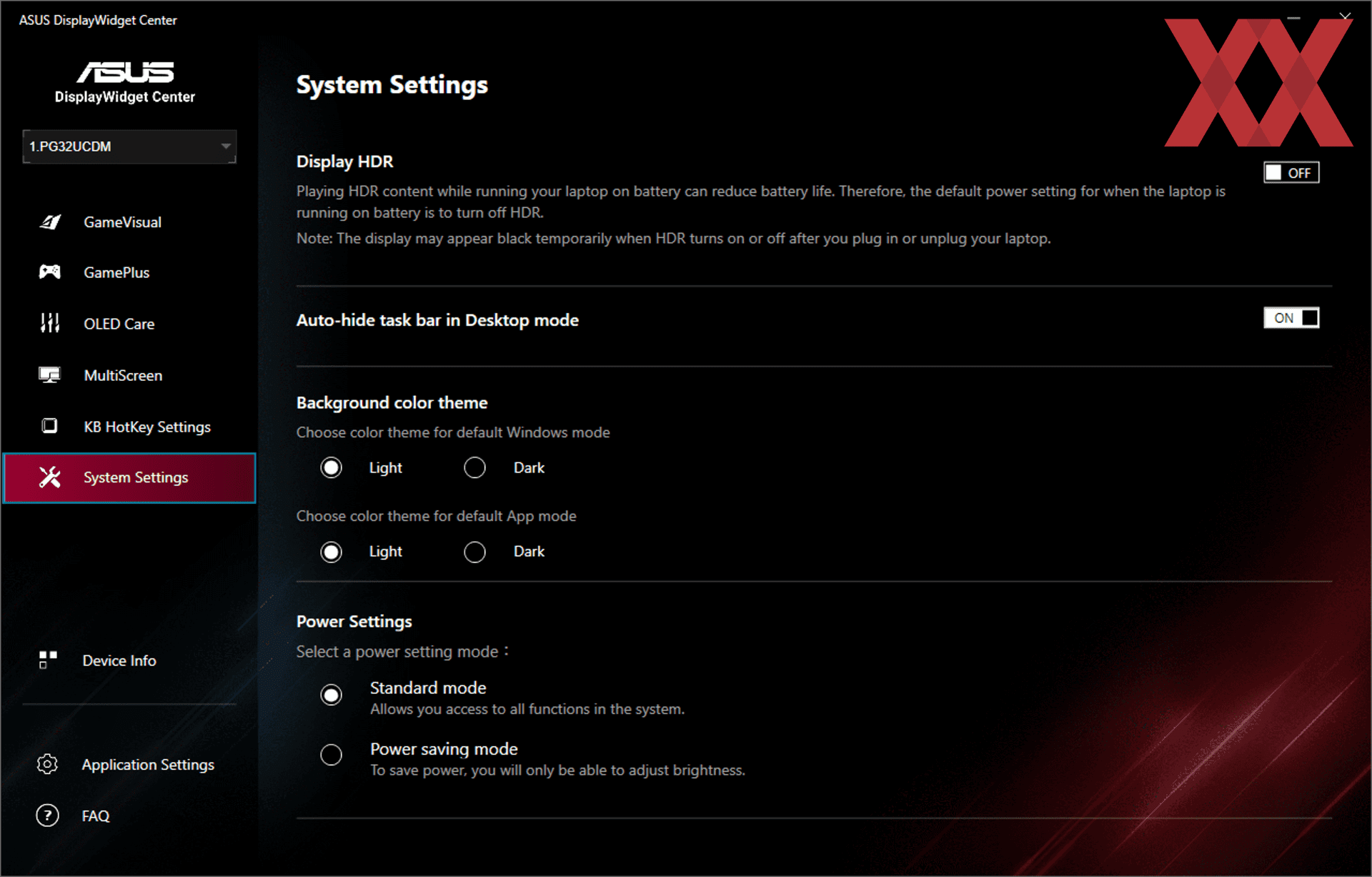Select Dark for App mode theme

[474, 552]
